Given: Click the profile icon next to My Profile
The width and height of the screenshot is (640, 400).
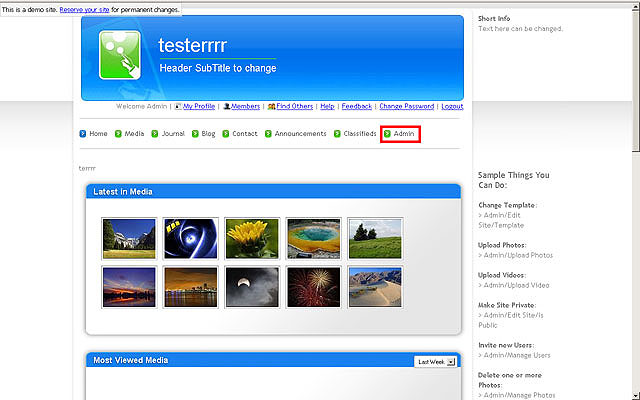Looking at the screenshot, I should coord(178,106).
